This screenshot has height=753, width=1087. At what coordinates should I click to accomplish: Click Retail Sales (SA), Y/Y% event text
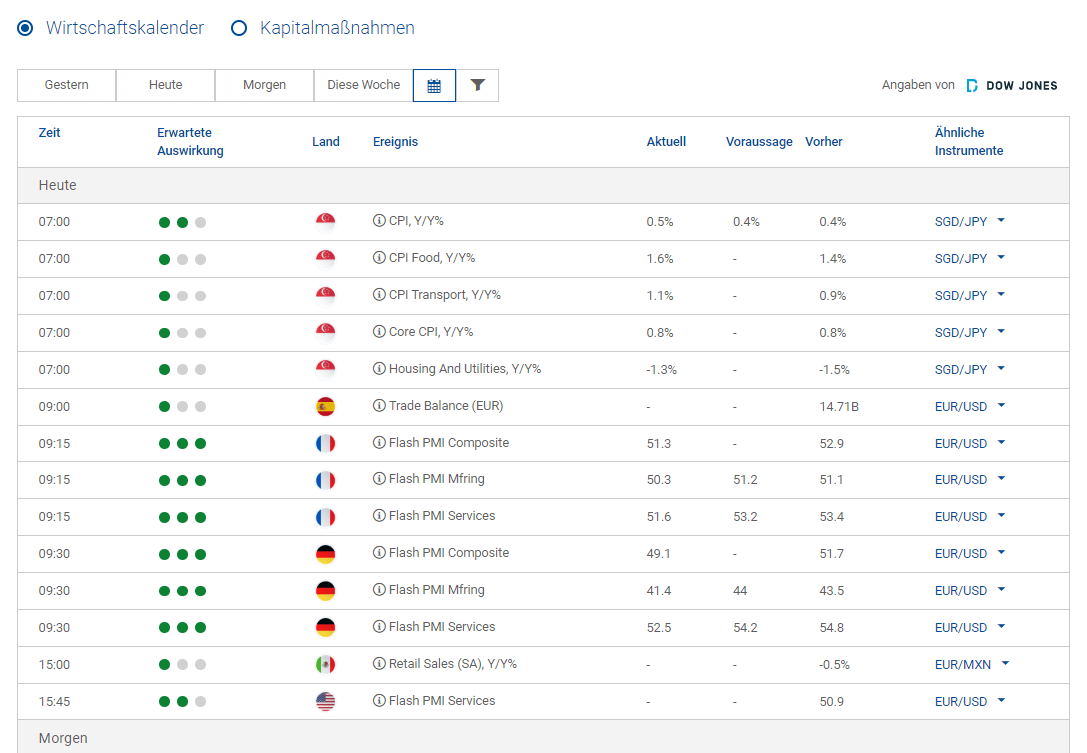tap(453, 664)
